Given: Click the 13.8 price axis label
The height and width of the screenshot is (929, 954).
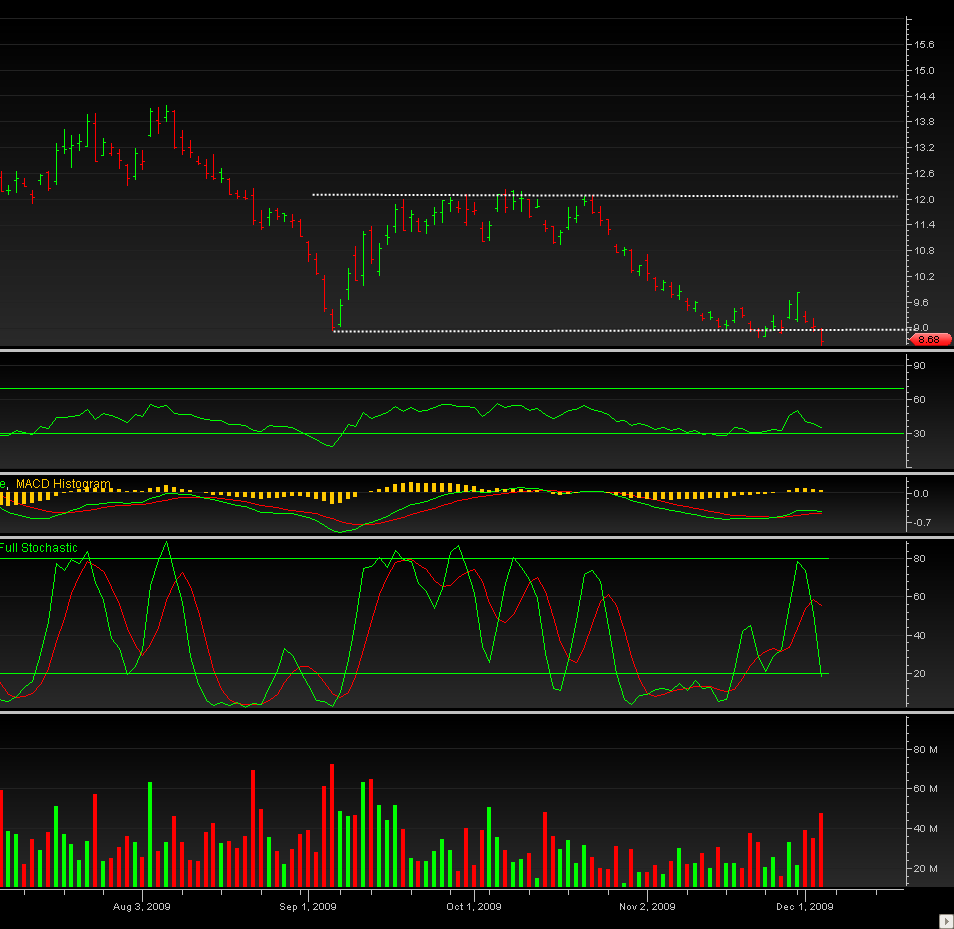Looking at the screenshot, I should [x=924, y=122].
